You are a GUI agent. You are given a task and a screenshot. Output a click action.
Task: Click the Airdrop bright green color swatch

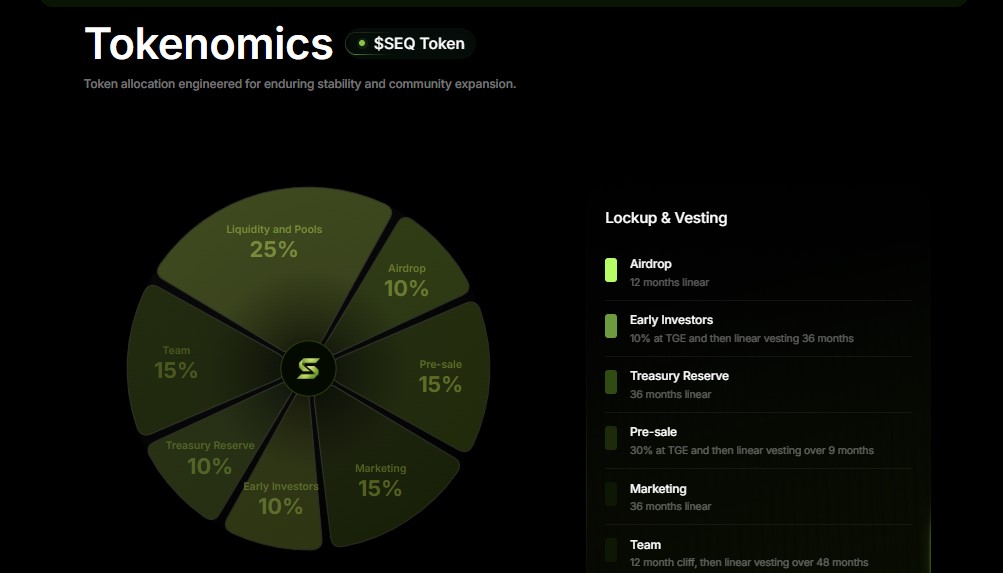coord(611,270)
